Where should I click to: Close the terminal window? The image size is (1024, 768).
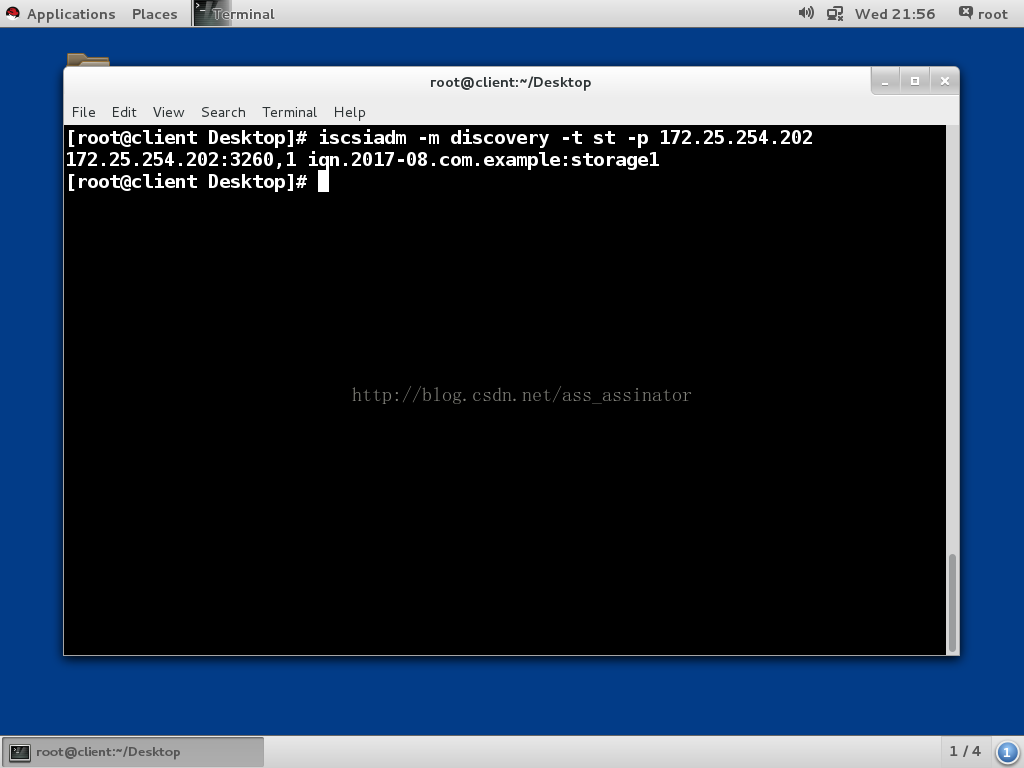tap(944, 82)
